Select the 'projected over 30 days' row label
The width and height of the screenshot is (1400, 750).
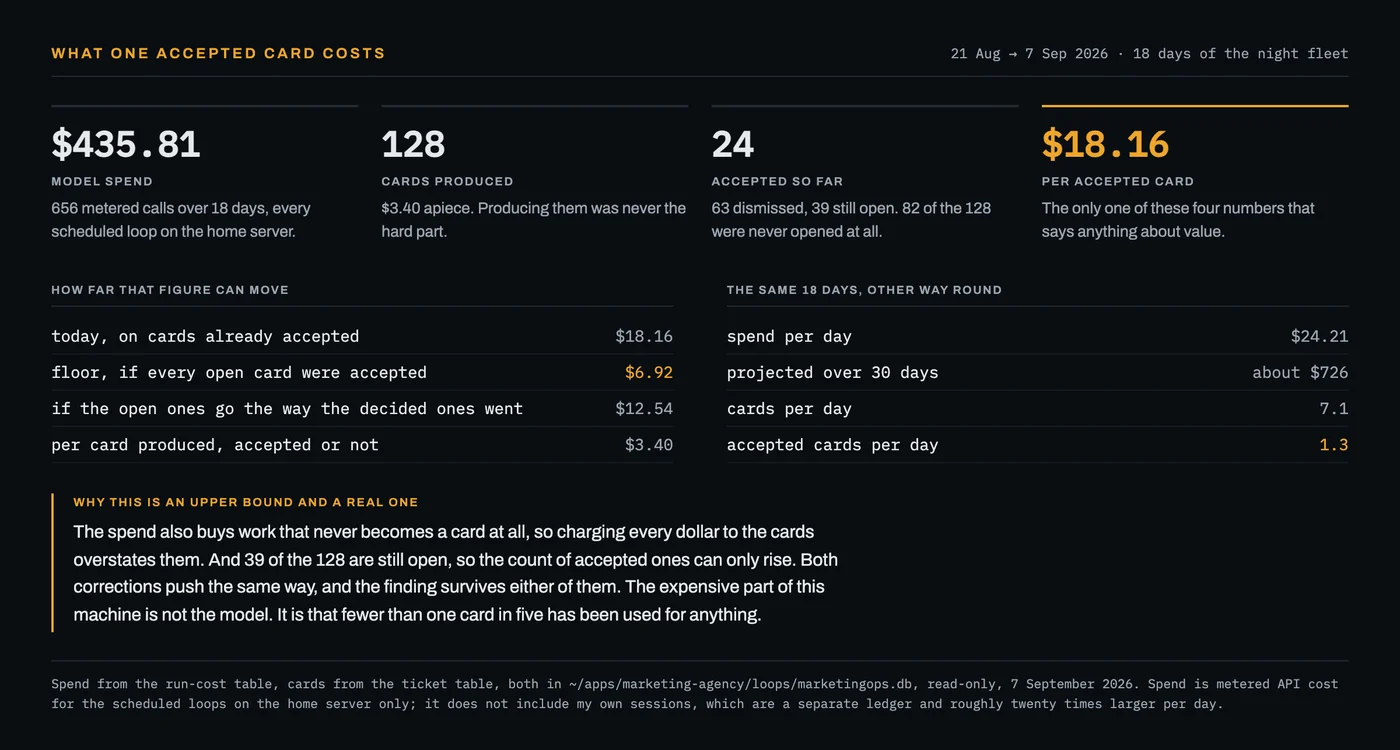[x=832, y=373]
